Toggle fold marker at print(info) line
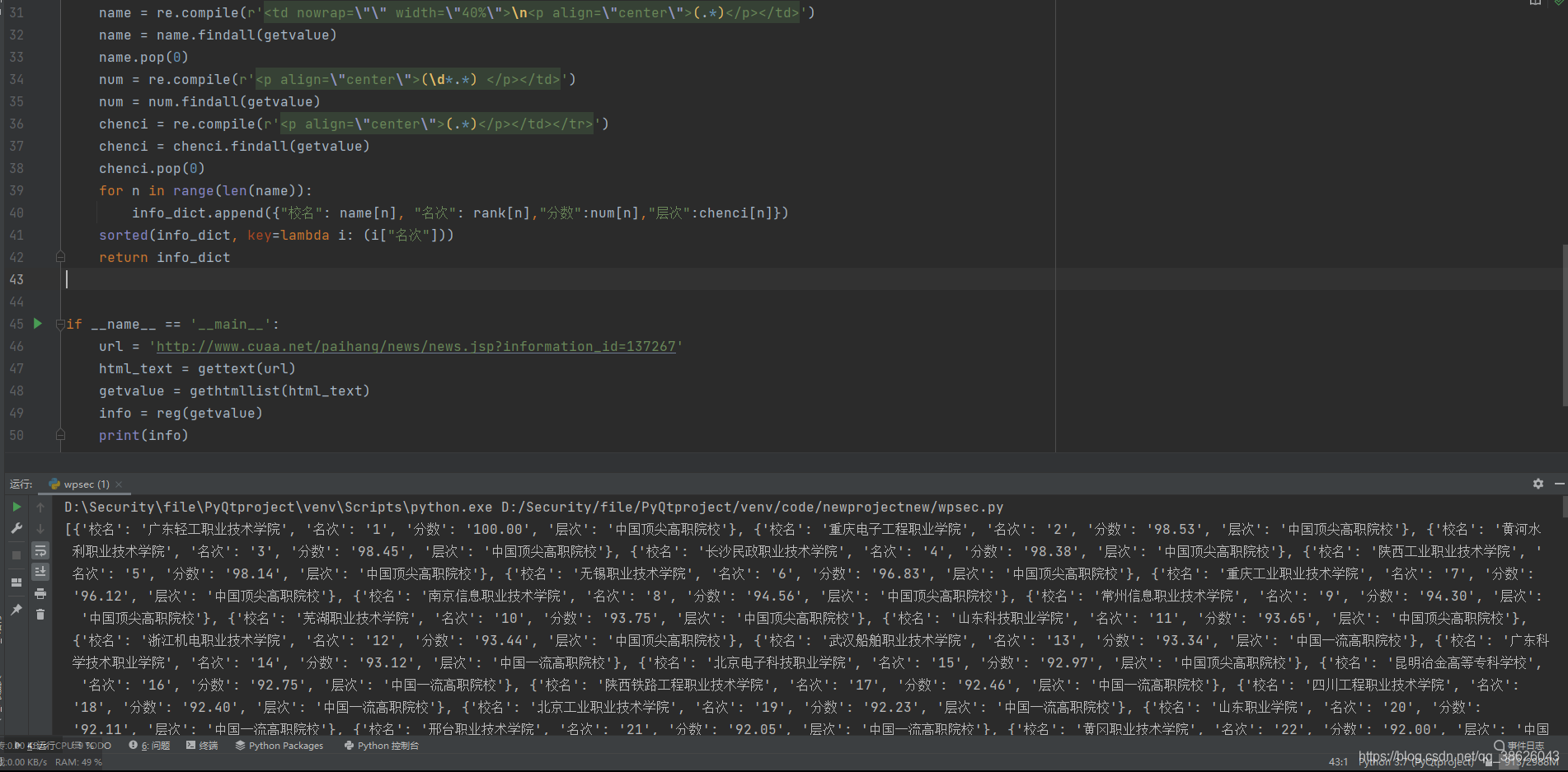 (x=60, y=435)
